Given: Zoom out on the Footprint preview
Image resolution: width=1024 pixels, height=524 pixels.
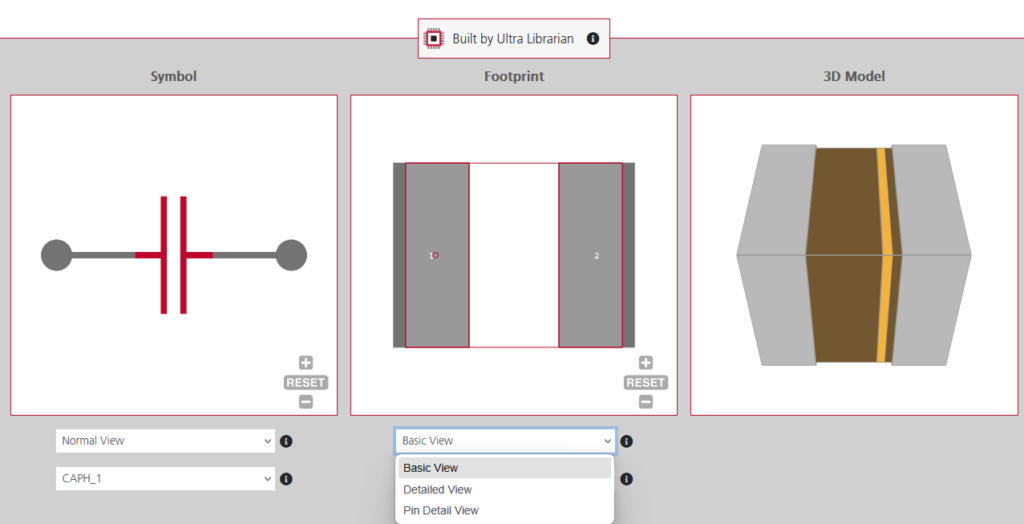Looking at the screenshot, I should click(646, 402).
